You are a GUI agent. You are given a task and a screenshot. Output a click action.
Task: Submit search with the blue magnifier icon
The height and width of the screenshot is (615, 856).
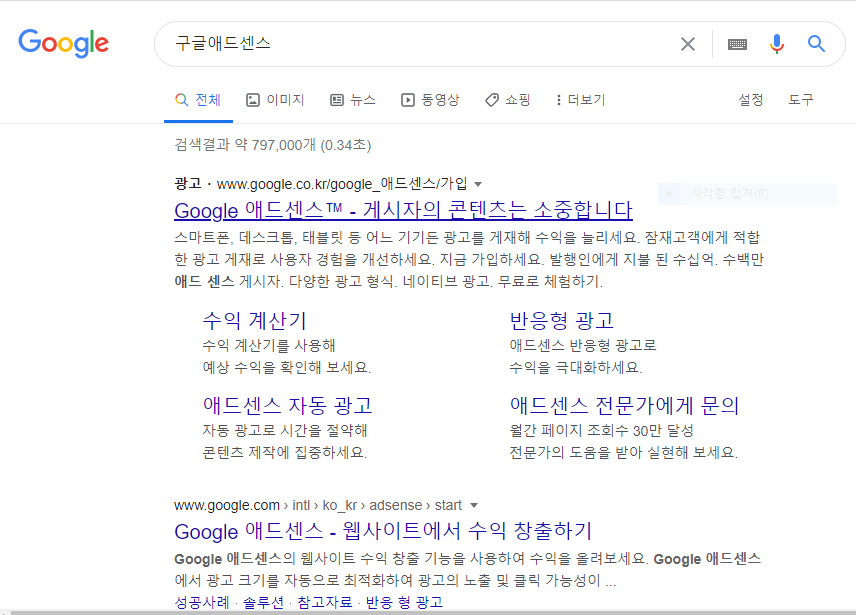tap(816, 43)
